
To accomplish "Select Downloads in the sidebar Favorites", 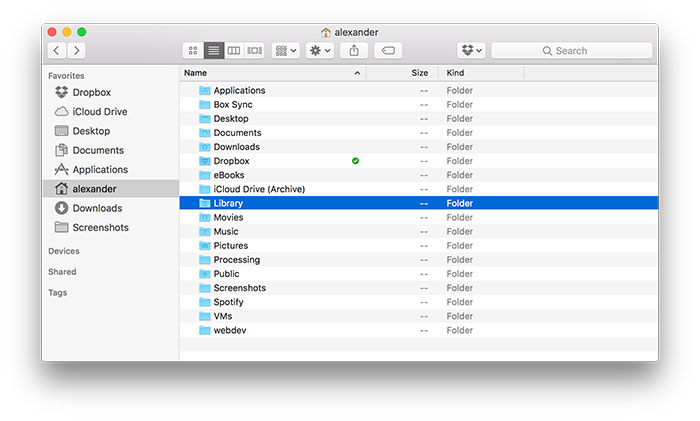I will pos(111,208).
